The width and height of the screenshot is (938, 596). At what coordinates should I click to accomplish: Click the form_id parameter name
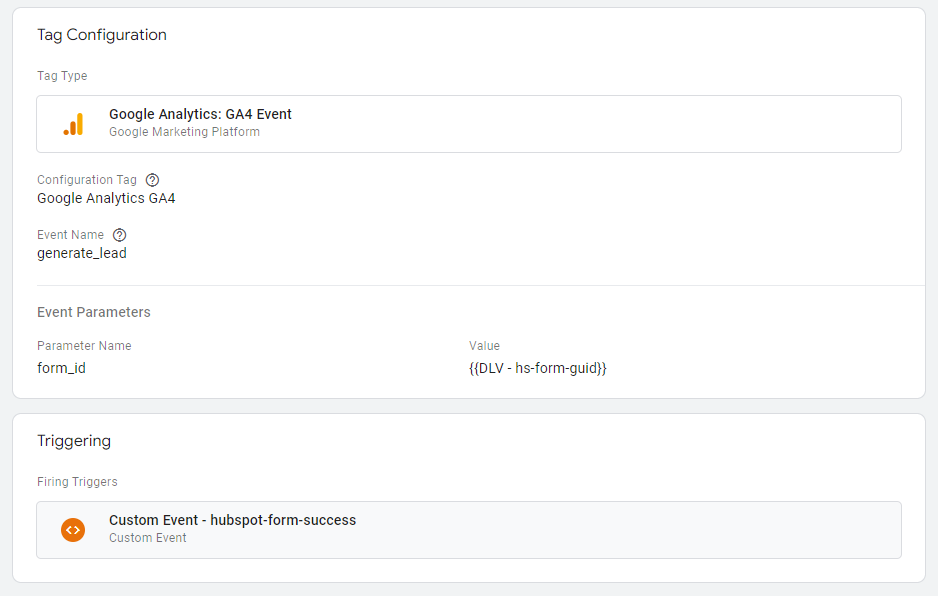pos(61,368)
